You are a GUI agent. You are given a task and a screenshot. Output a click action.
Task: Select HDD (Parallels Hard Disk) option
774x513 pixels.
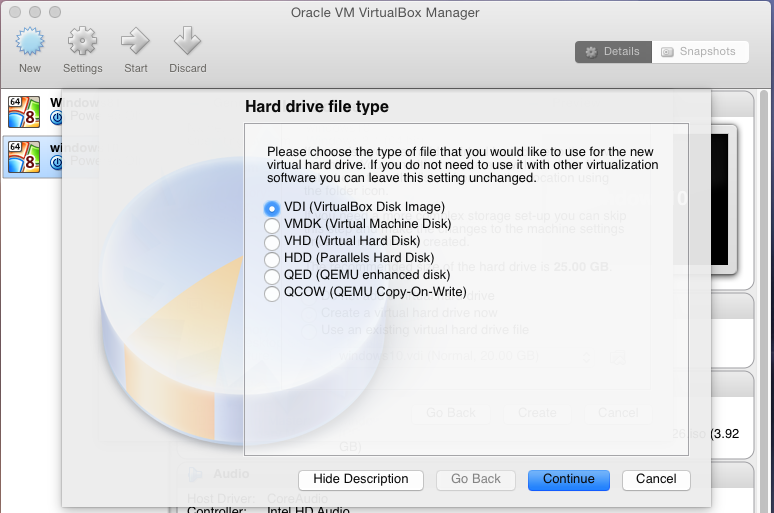point(271,259)
